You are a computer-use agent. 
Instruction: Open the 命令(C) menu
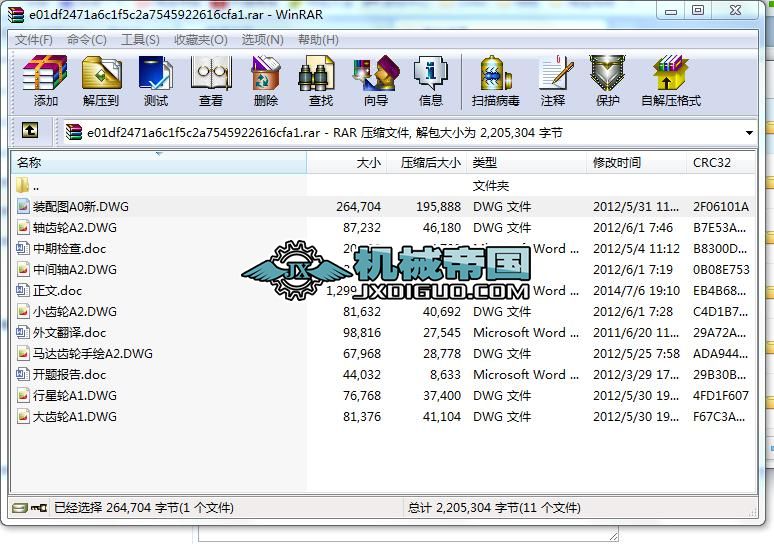[x=87, y=39]
